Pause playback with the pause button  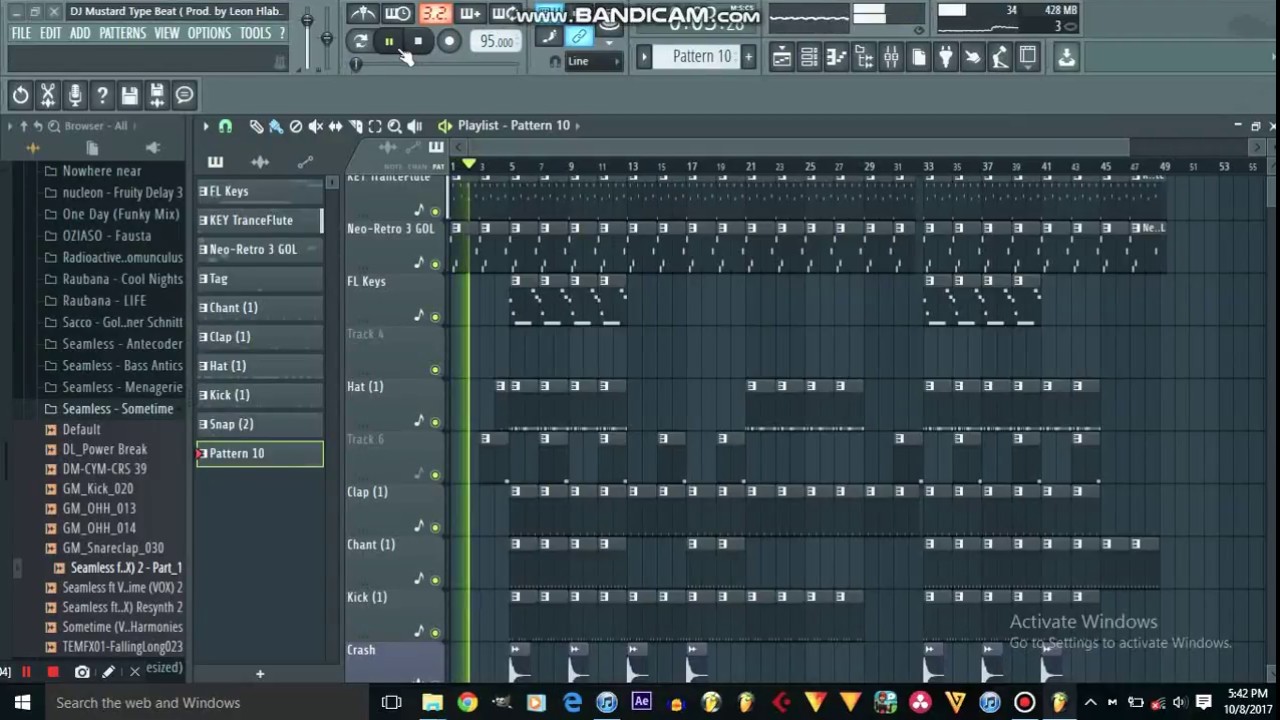coord(389,41)
